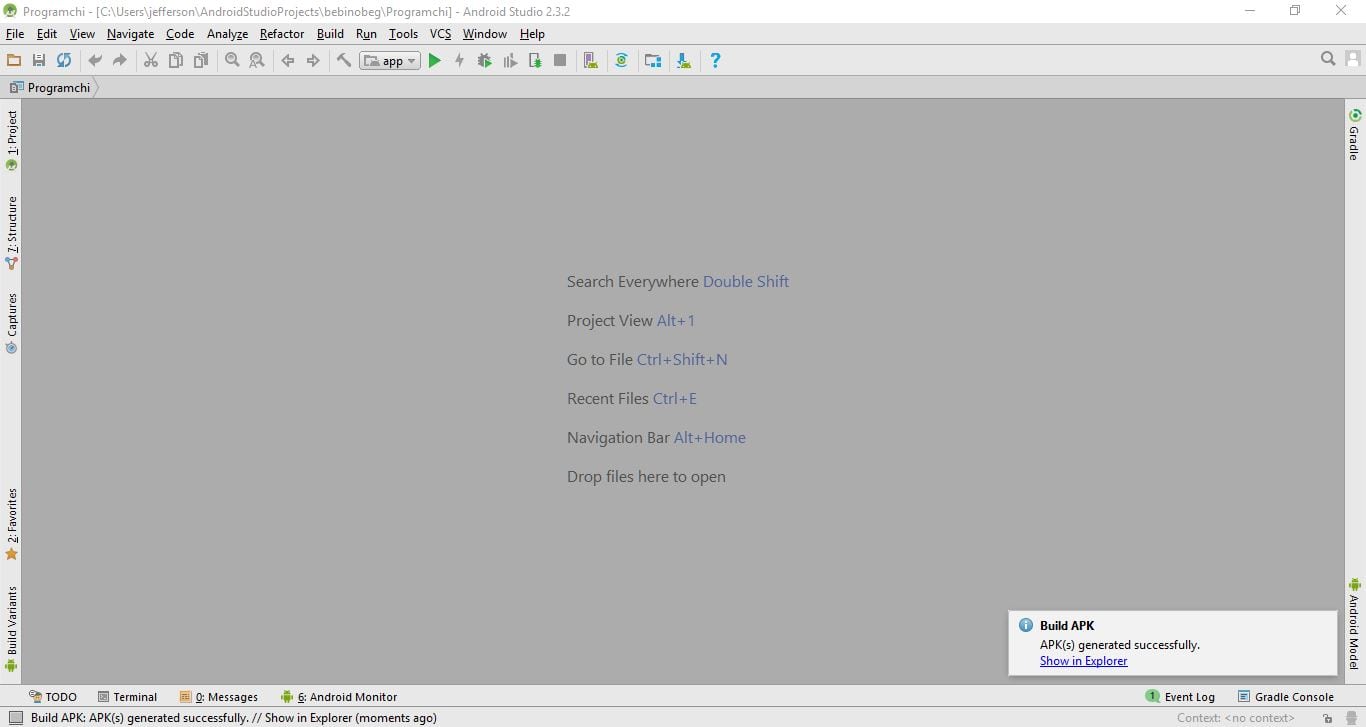Click the Copy icon in toolbar
1366x727 pixels.
(x=176, y=60)
